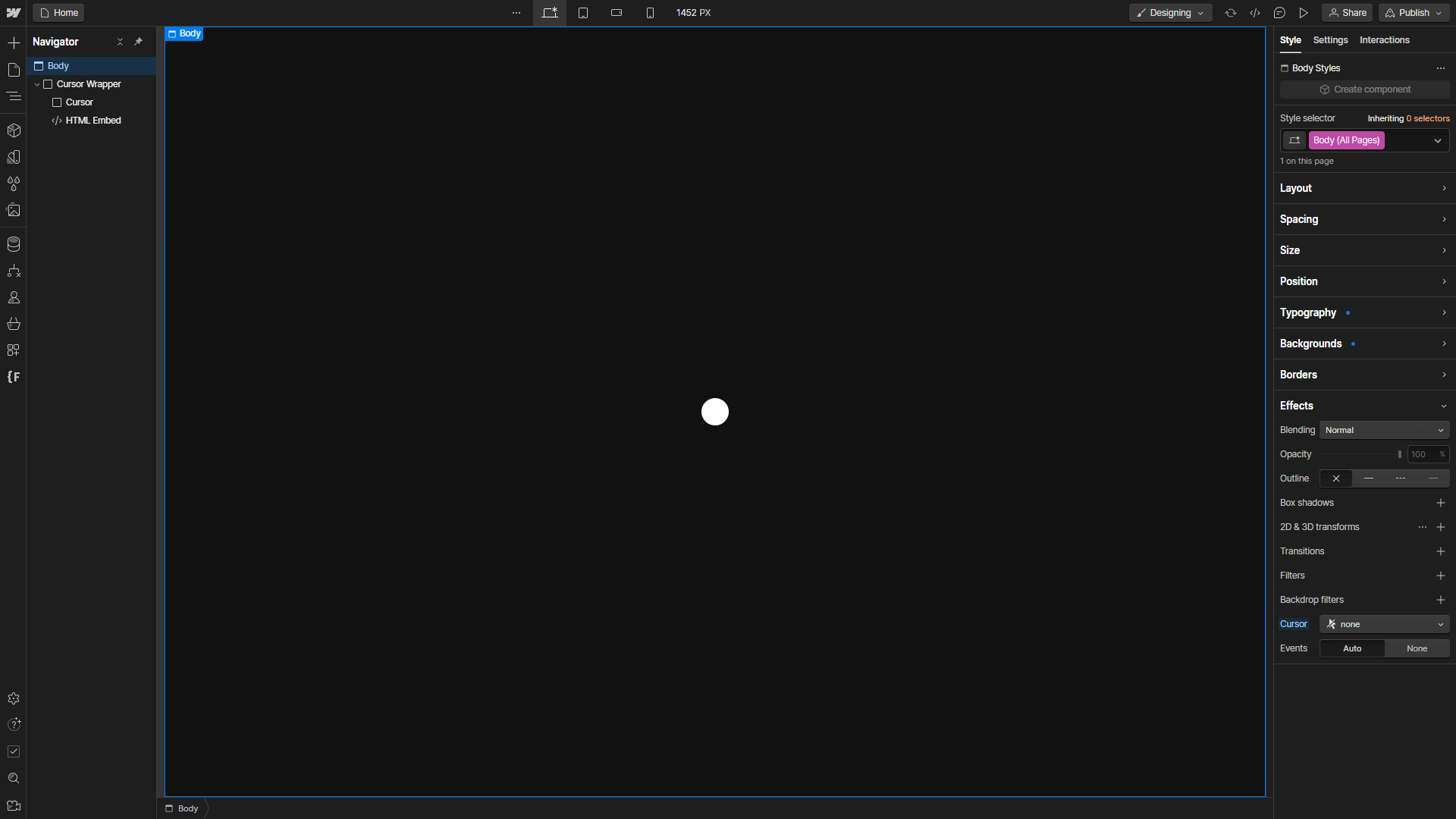Select Cursor Wrapper in Navigator

pos(89,84)
